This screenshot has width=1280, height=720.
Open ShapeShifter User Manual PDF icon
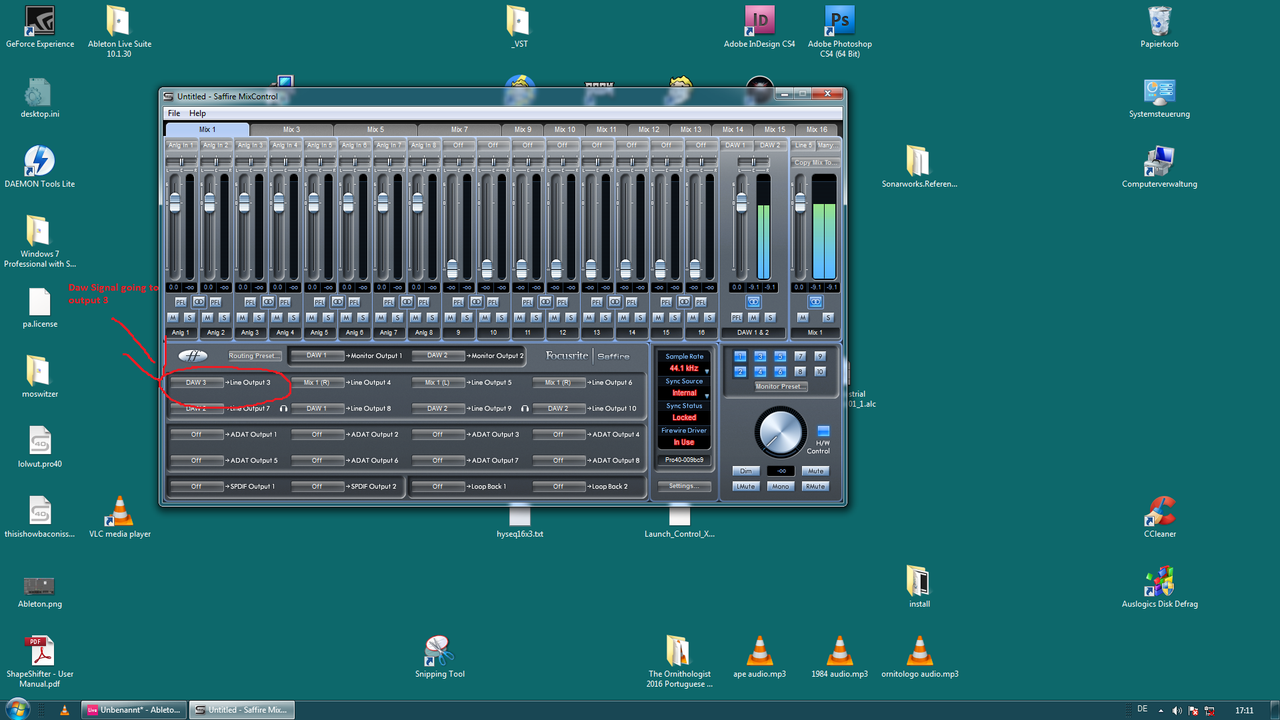[39, 662]
